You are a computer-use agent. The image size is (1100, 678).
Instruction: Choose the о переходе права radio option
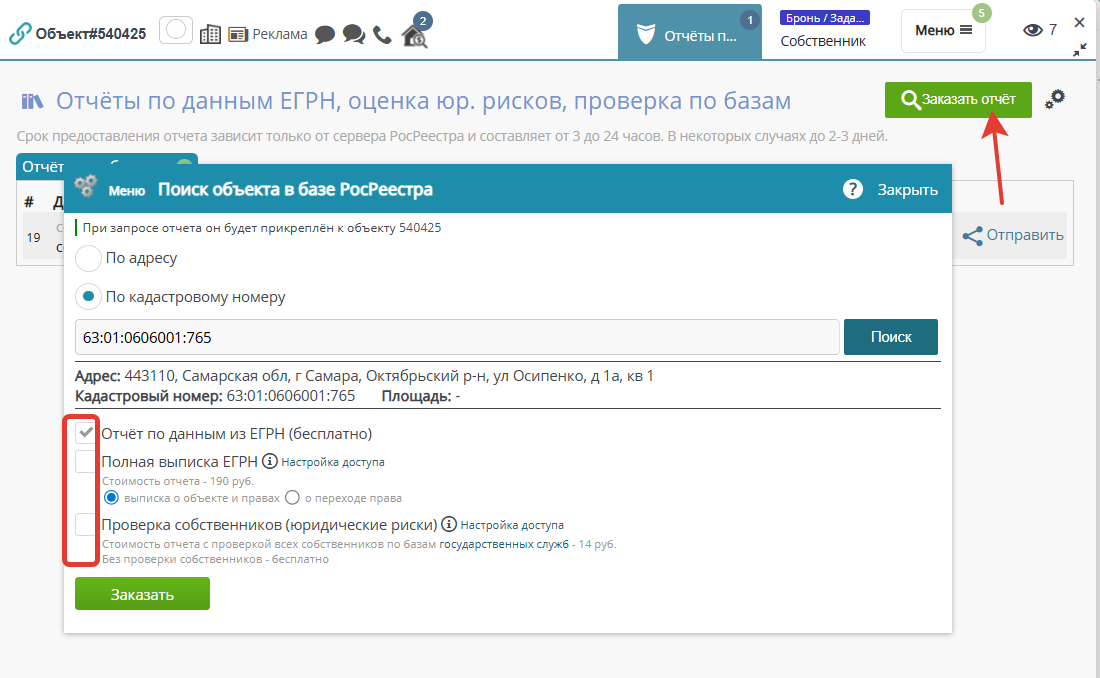tap(293, 497)
